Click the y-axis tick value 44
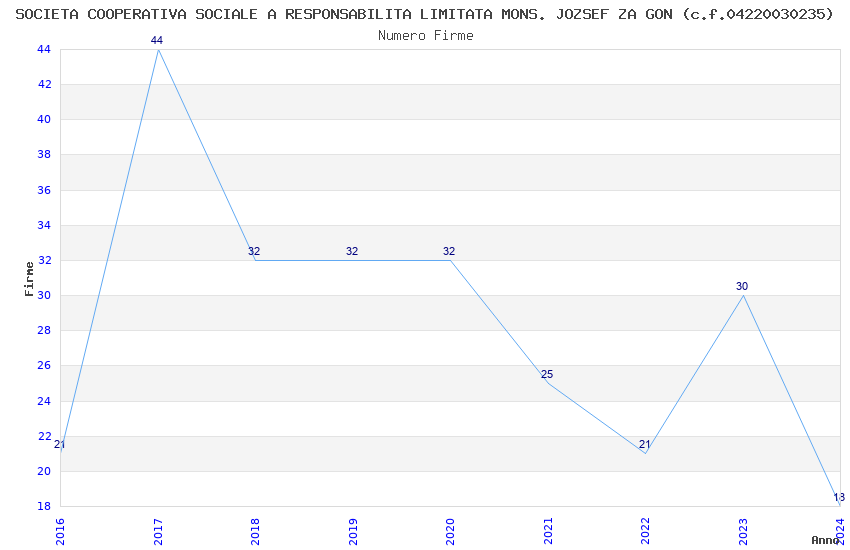Screen dimensions: 850x550 [x=44, y=49]
